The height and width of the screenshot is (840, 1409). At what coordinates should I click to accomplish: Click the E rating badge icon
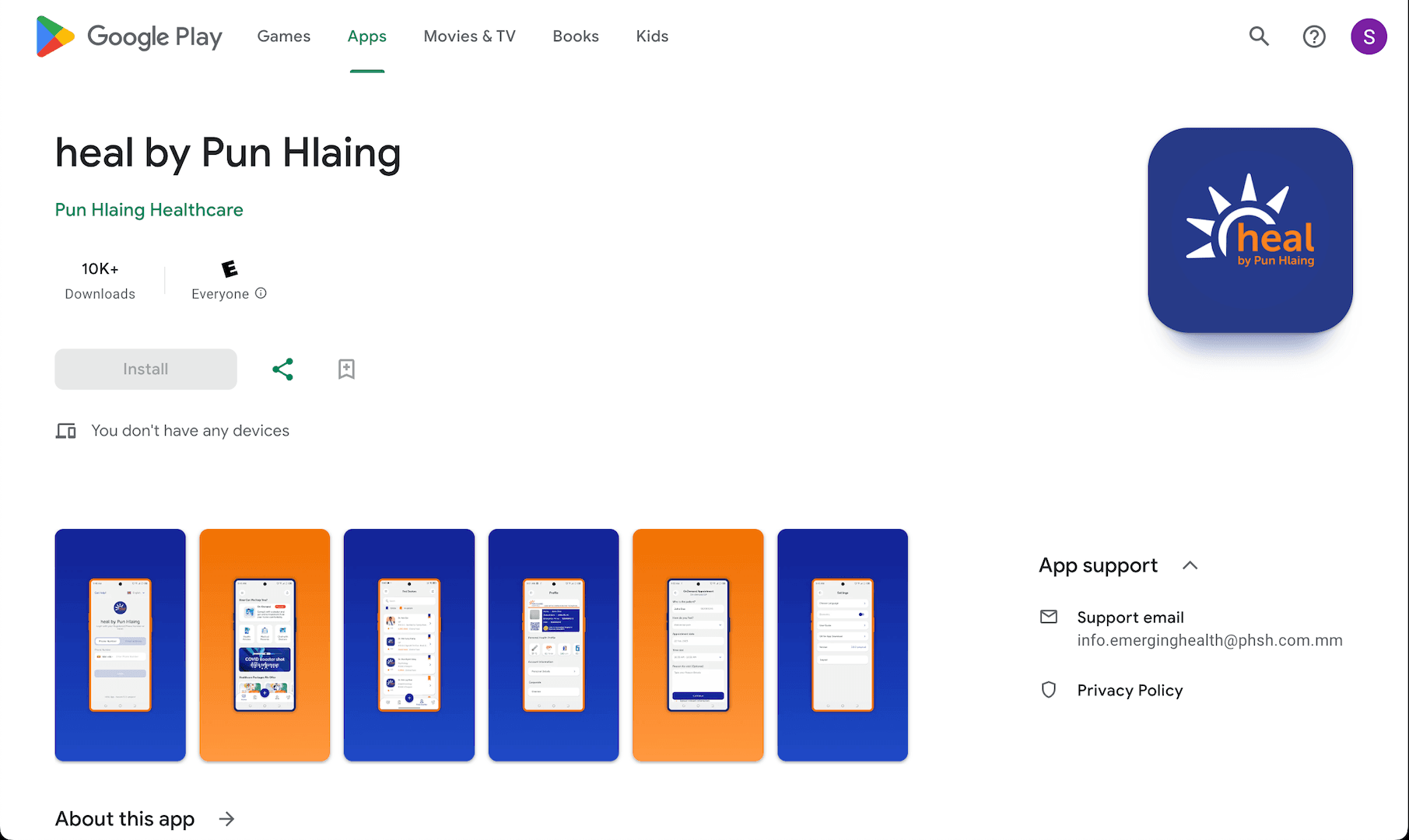(229, 269)
